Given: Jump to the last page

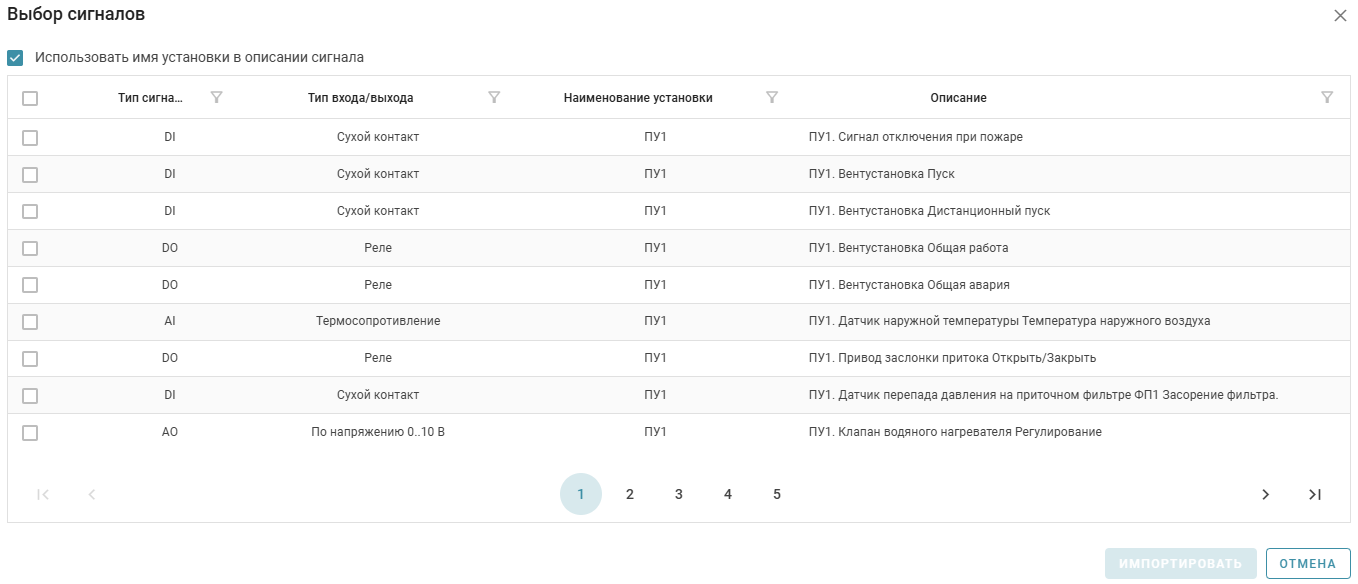Looking at the screenshot, I should click(x=1315, y=494).
